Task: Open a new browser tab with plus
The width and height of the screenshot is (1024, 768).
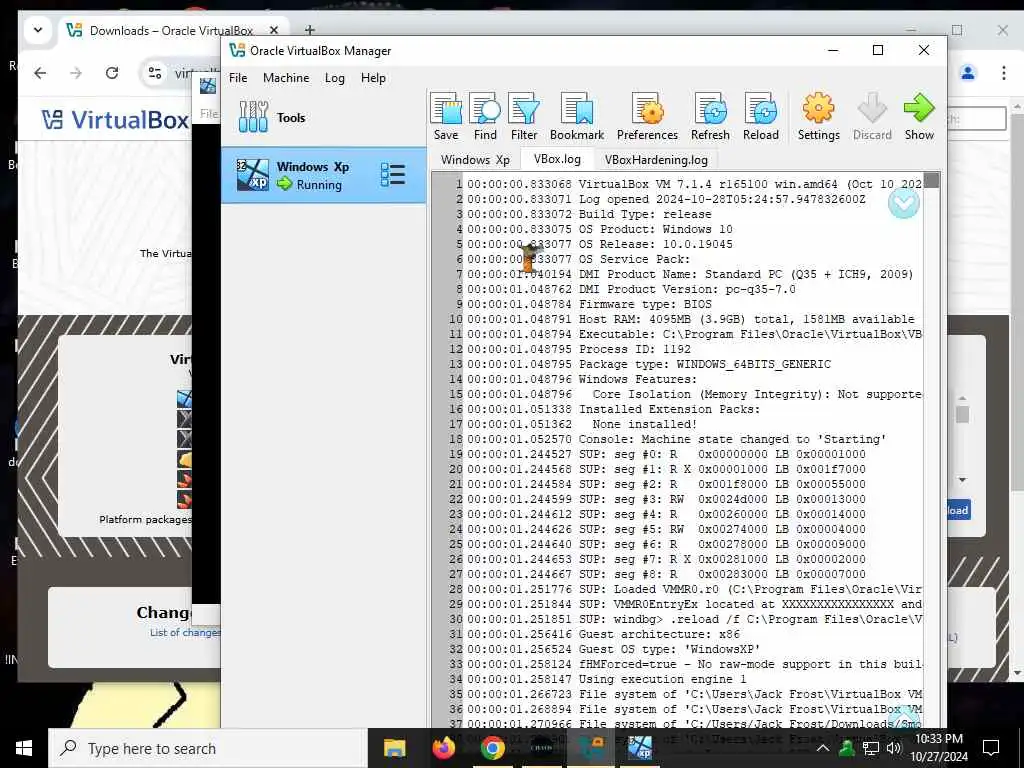Action: tap(310, 30)
